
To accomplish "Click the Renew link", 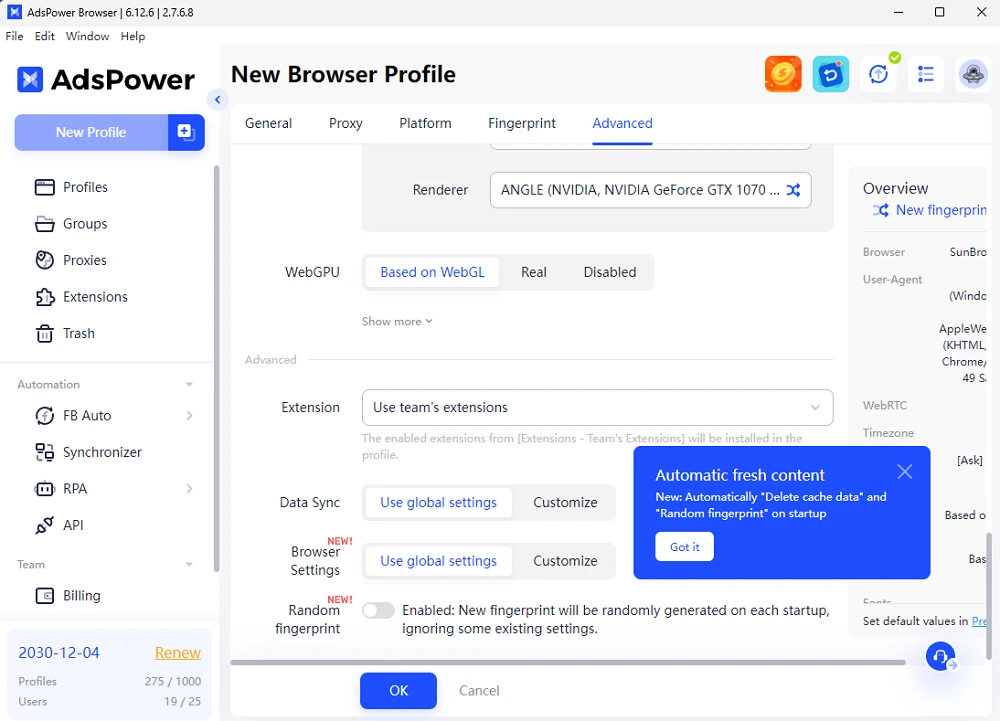I will click(x=178, y=653).
